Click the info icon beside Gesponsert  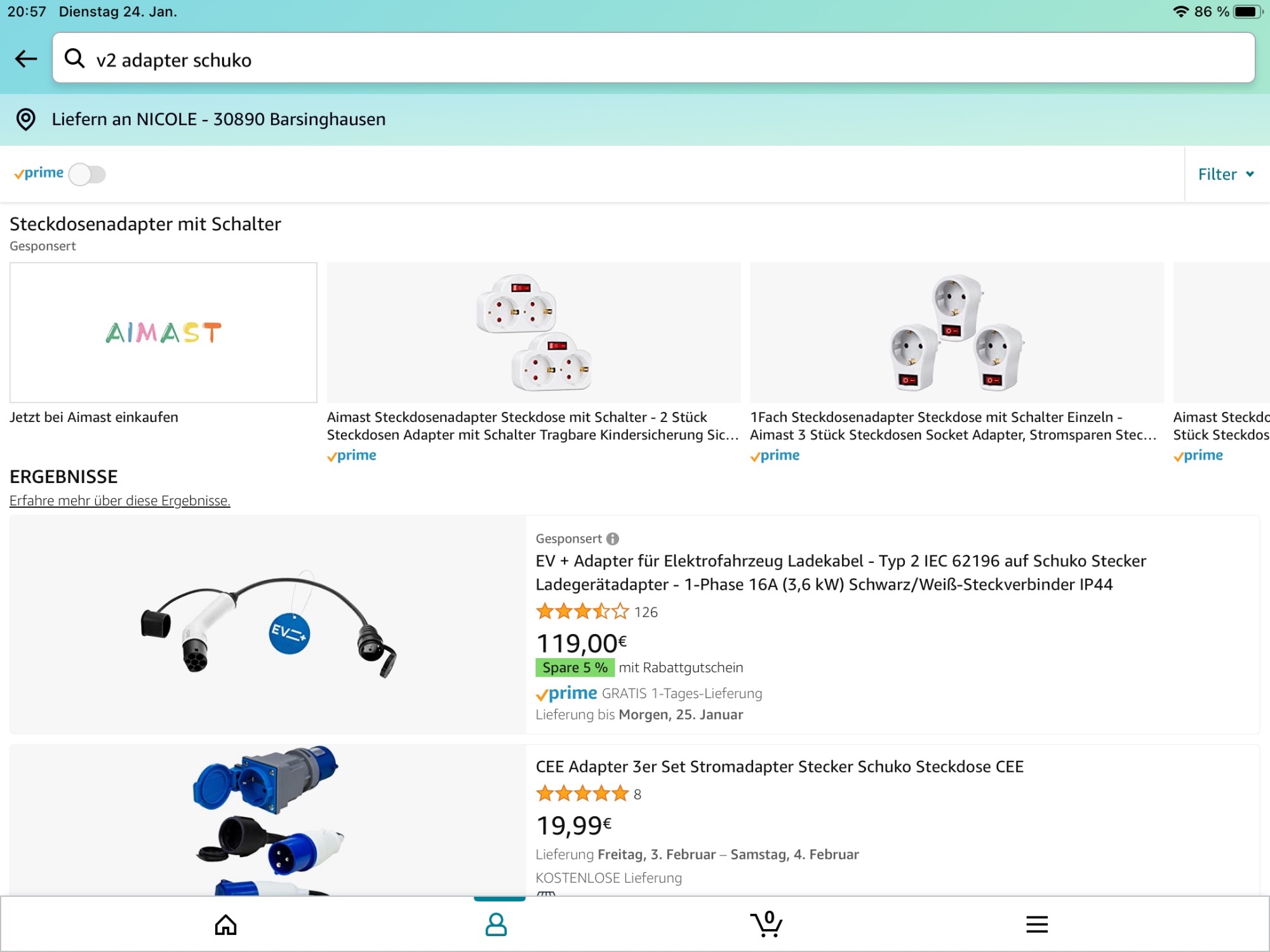[x=613, y=539]
